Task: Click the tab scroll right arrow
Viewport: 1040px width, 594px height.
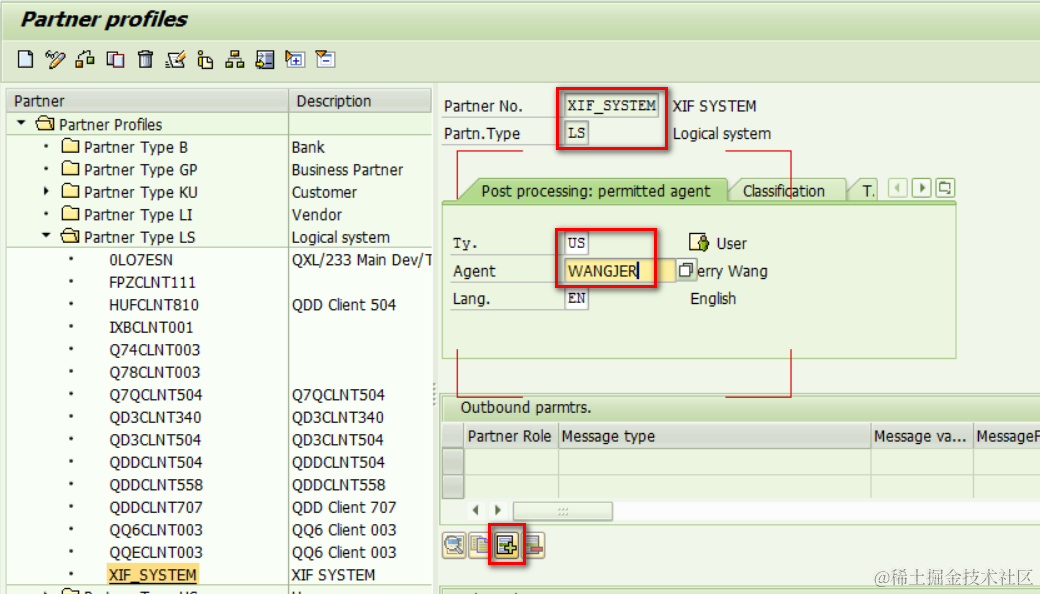Action: coord(921,188)
